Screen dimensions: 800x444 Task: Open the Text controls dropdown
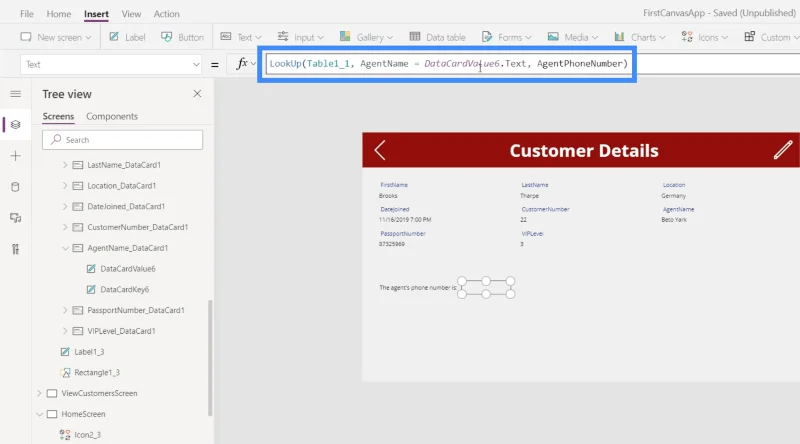tap(241, 37)
